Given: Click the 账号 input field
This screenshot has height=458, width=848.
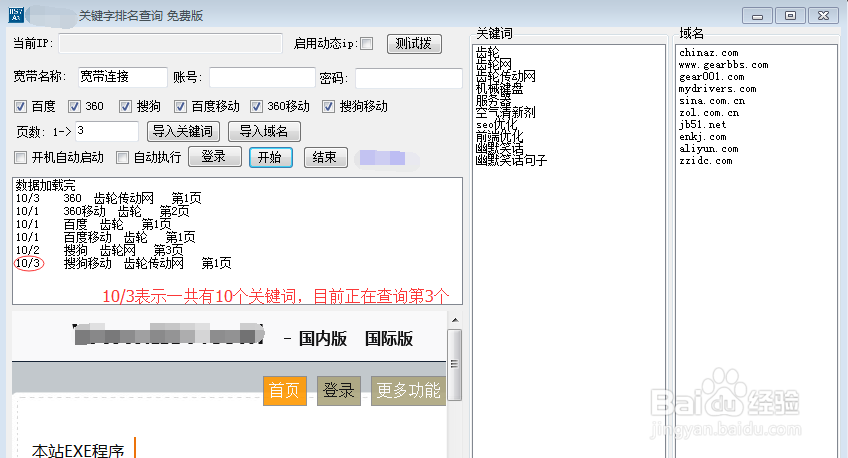Looking at the screenshot, I should [x=262, y=77].
